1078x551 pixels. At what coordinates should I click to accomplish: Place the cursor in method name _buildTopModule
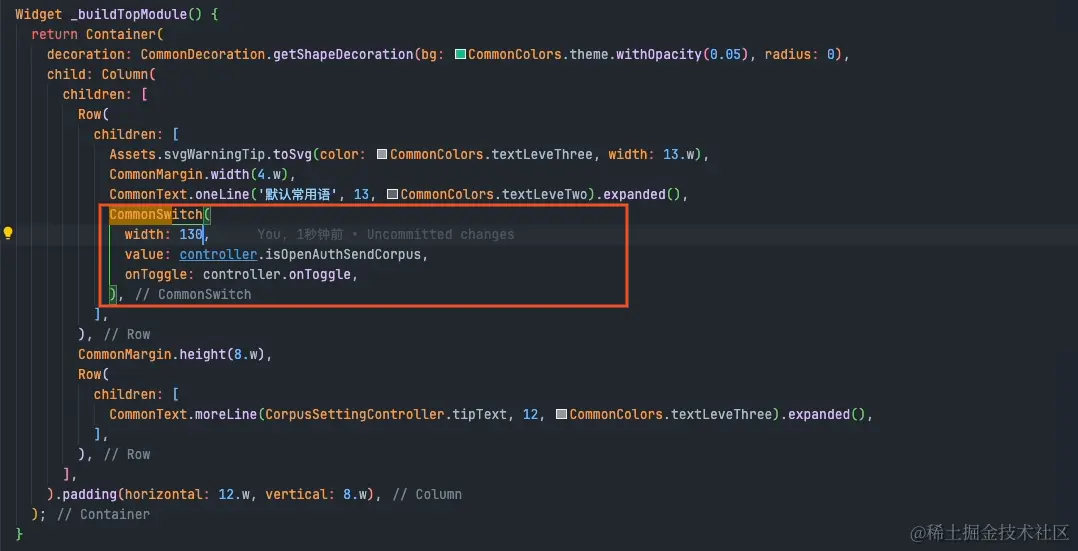click(x=129, y=14)
